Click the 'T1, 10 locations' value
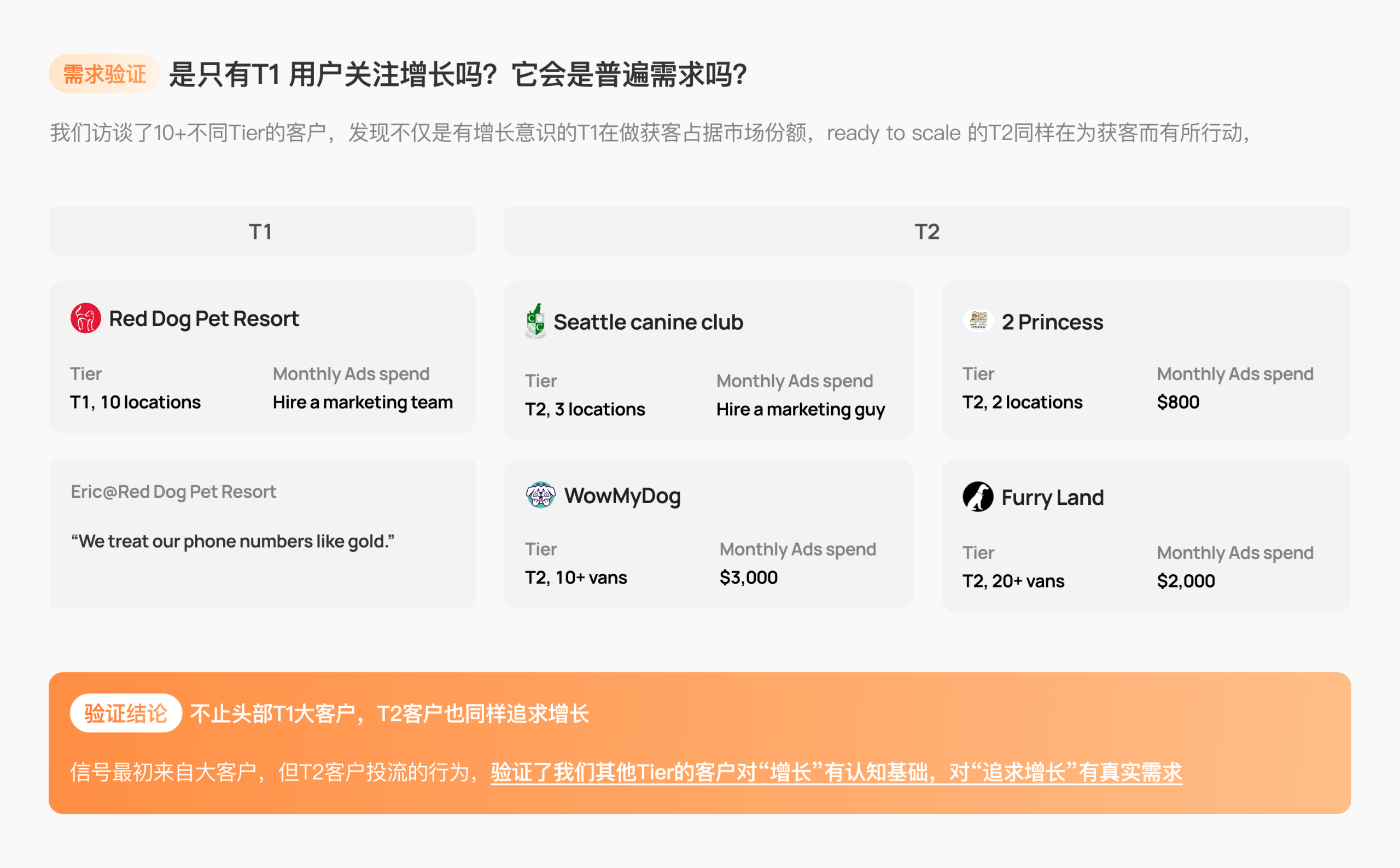 (136, 402)
